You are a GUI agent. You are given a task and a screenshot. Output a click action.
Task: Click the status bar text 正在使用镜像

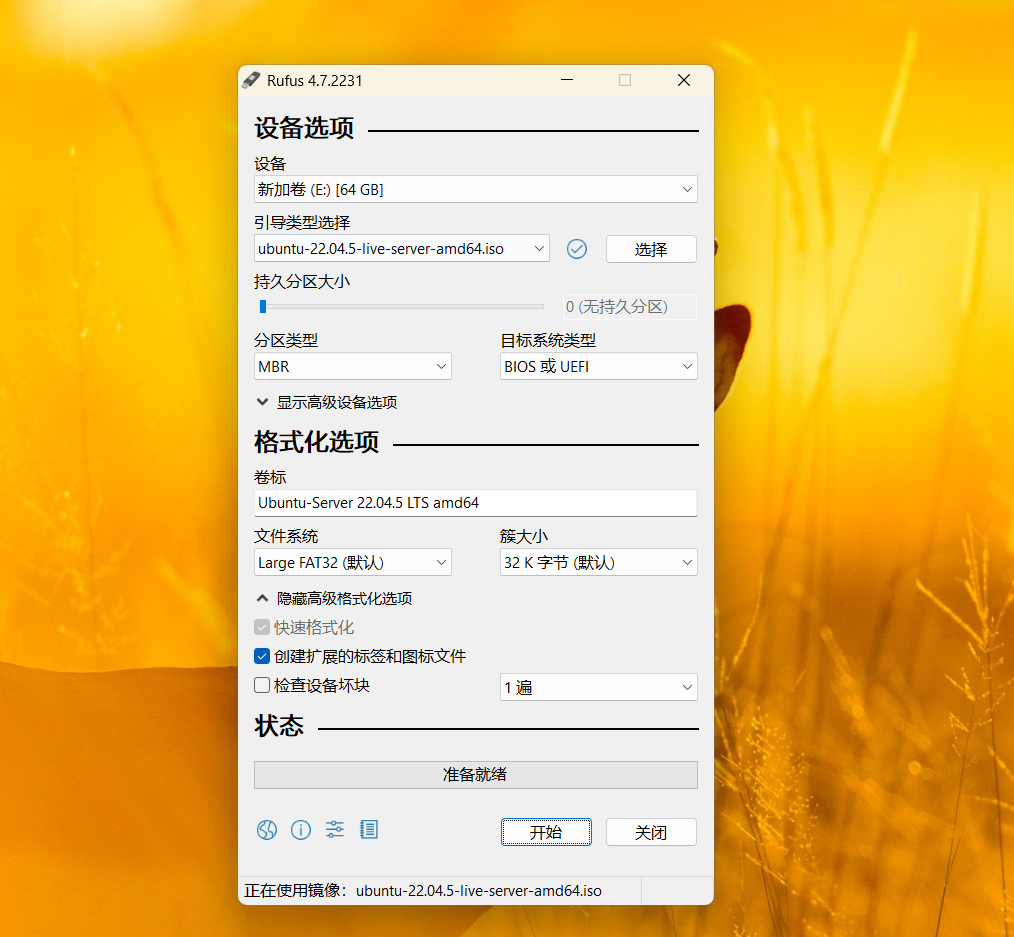tap(423, 890)
